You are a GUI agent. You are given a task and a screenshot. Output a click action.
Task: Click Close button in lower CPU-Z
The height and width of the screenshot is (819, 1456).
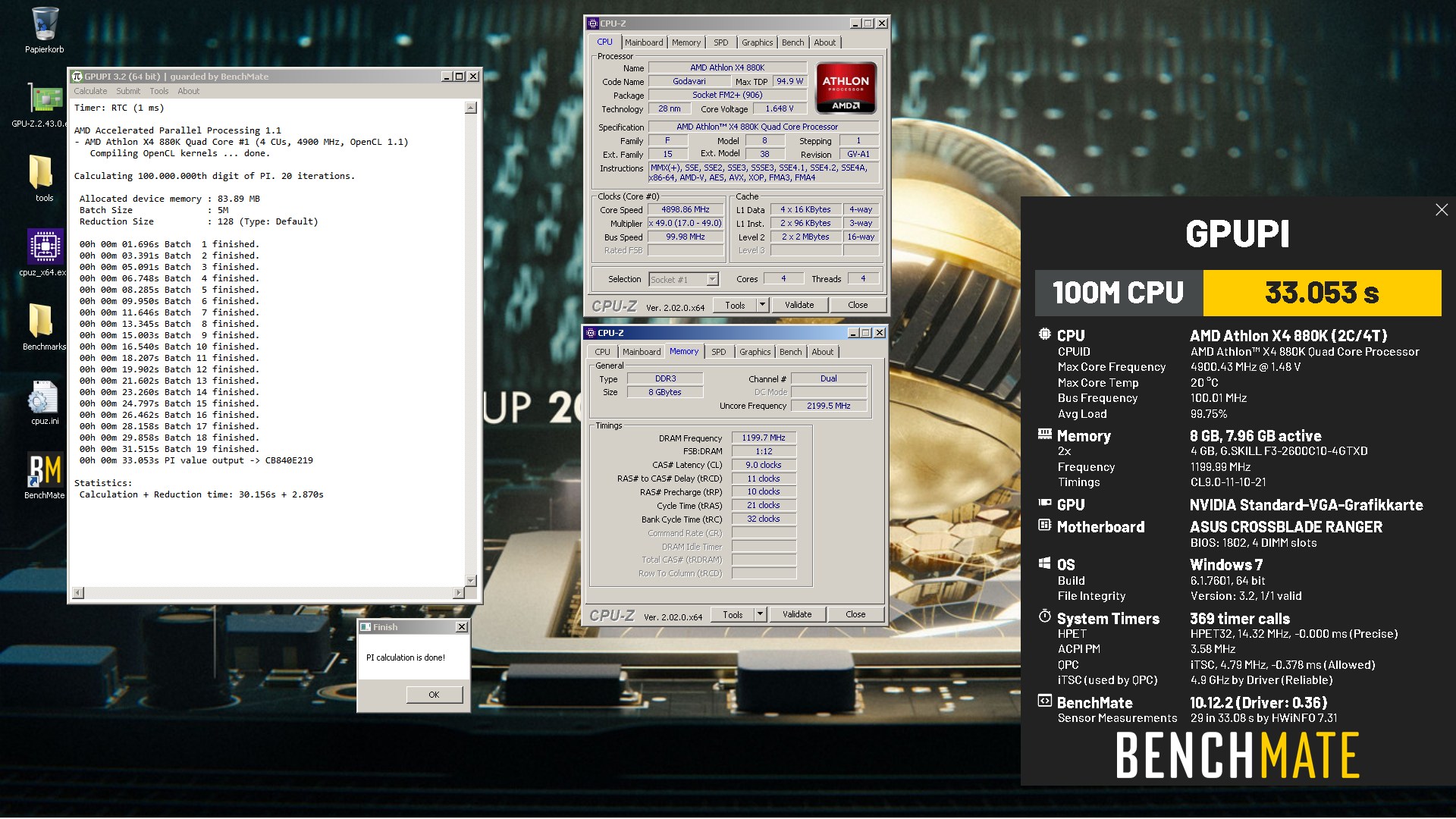855,614
